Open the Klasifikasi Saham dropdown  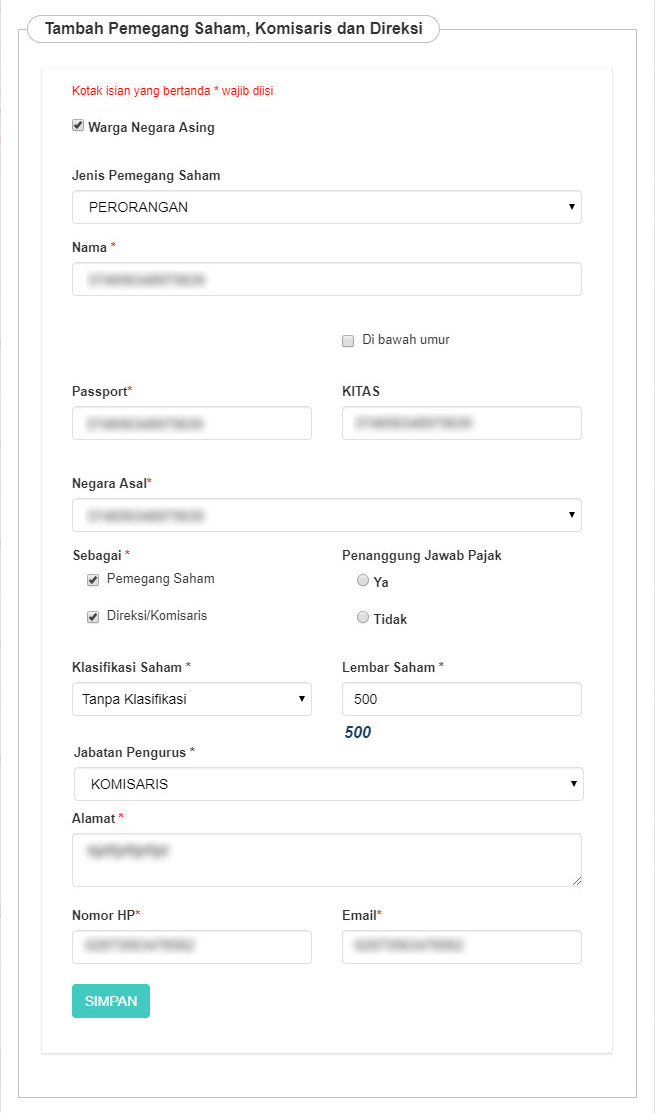(191, 699)
